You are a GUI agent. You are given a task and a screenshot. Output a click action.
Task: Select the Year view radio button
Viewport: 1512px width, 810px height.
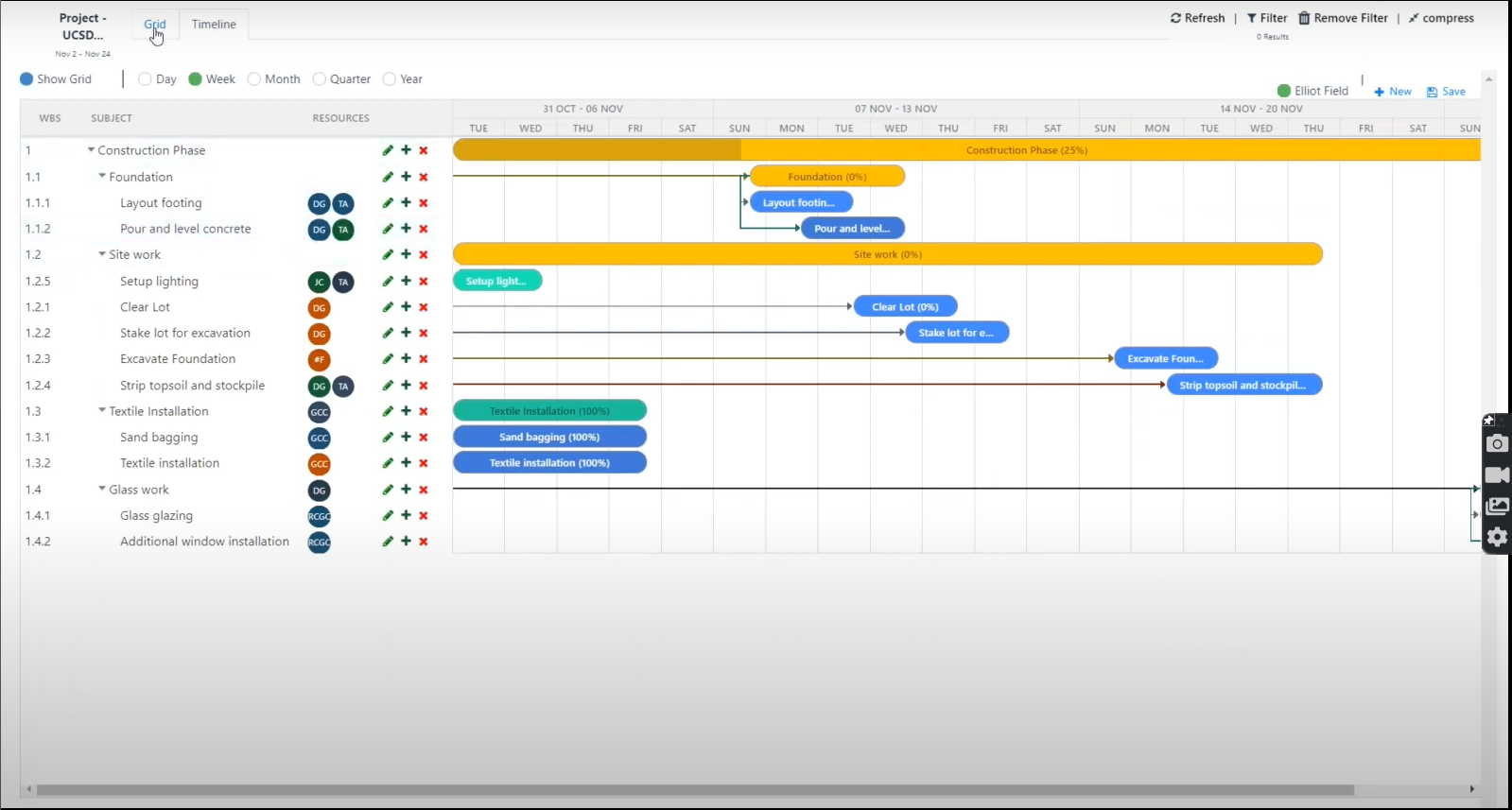click(389, 79)
